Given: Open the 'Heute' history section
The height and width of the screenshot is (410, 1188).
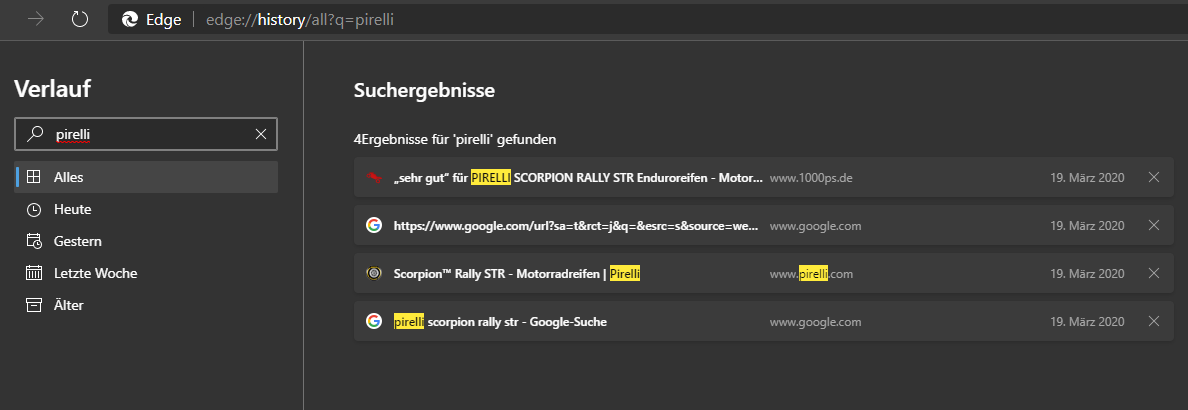Looking at the screenshot, I should pos(72,209).
